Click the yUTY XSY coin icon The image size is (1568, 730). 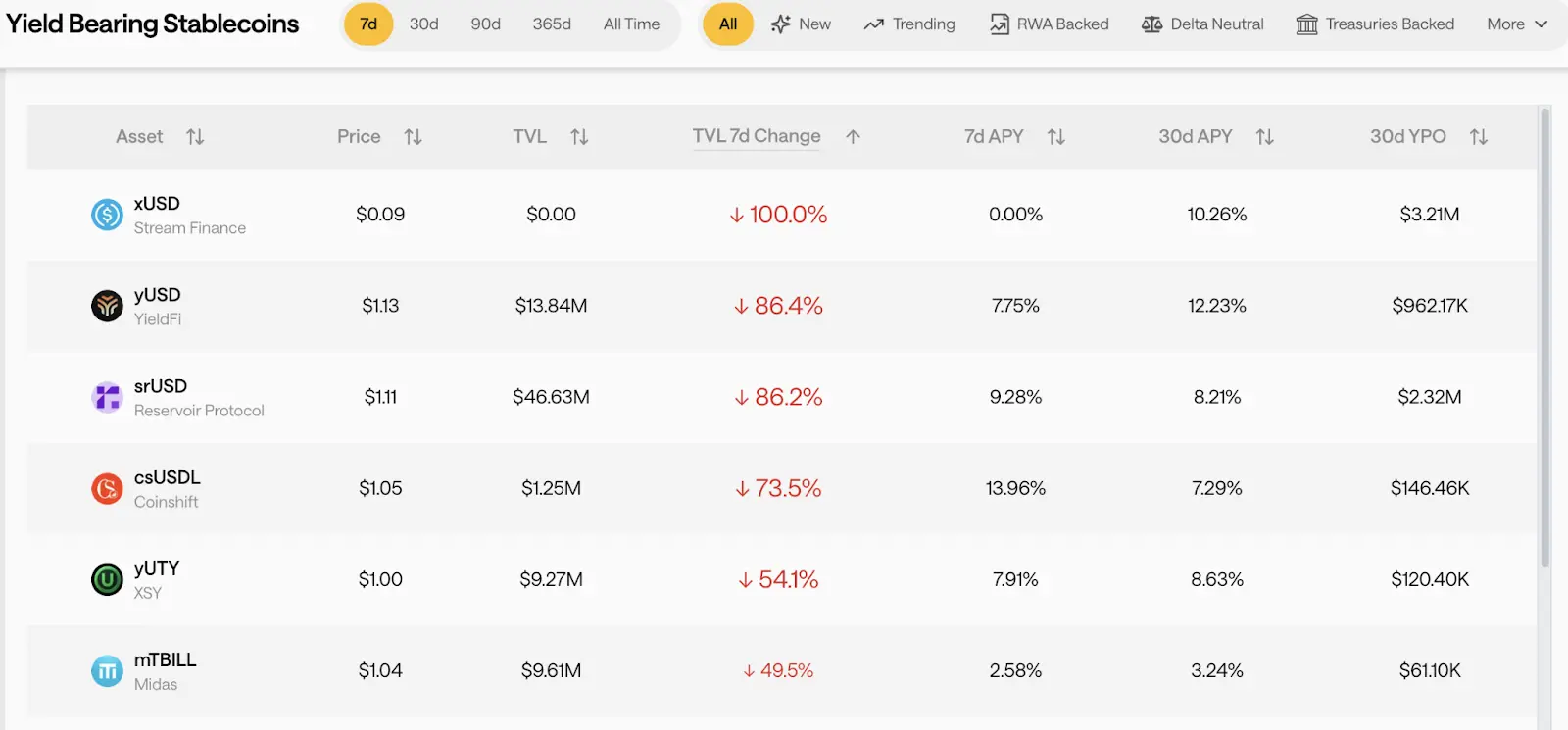(107, 579)
